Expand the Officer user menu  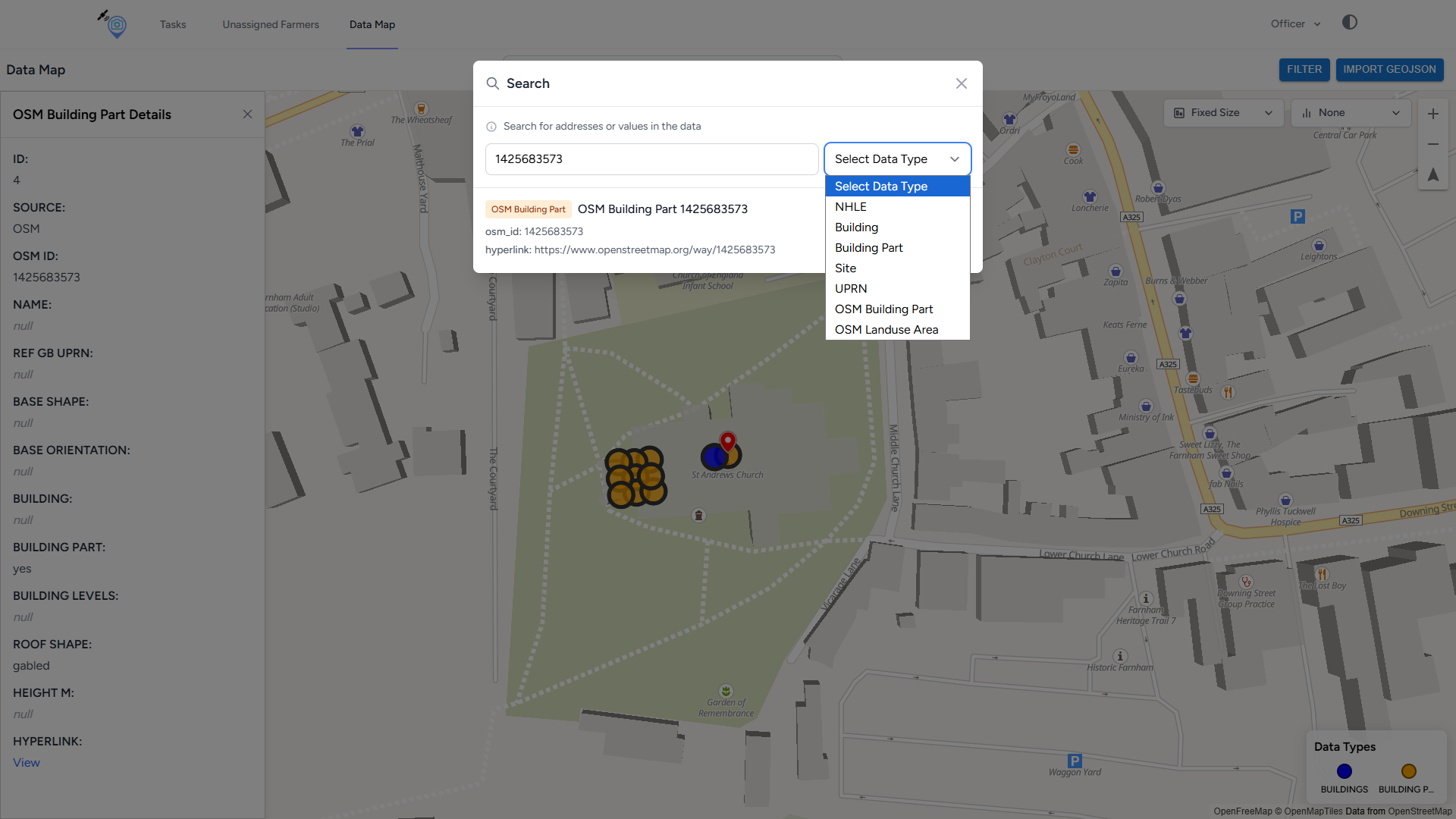click(x=1295, y=24)
